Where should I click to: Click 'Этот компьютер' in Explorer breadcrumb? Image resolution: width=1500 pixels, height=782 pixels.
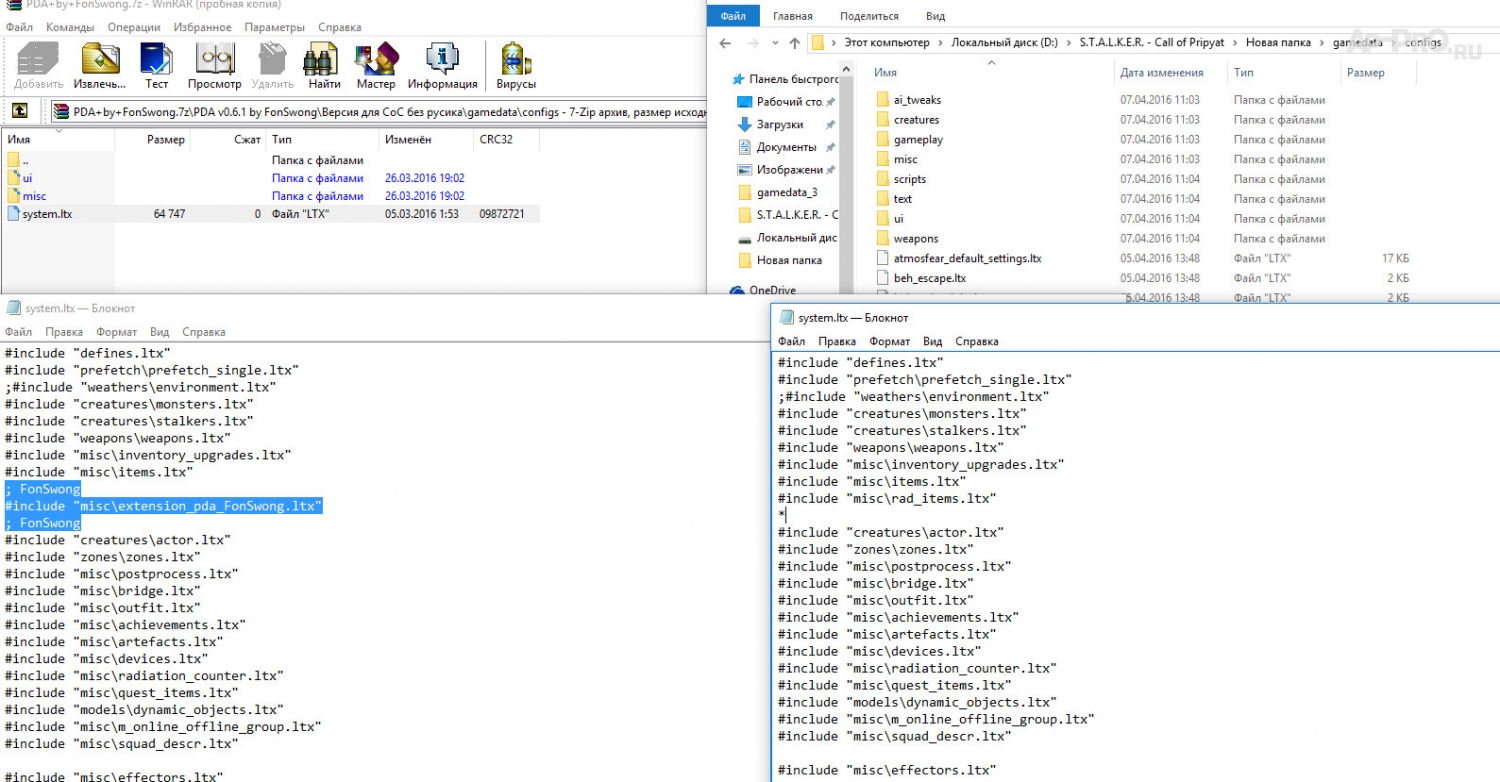(x=887, y=43)
